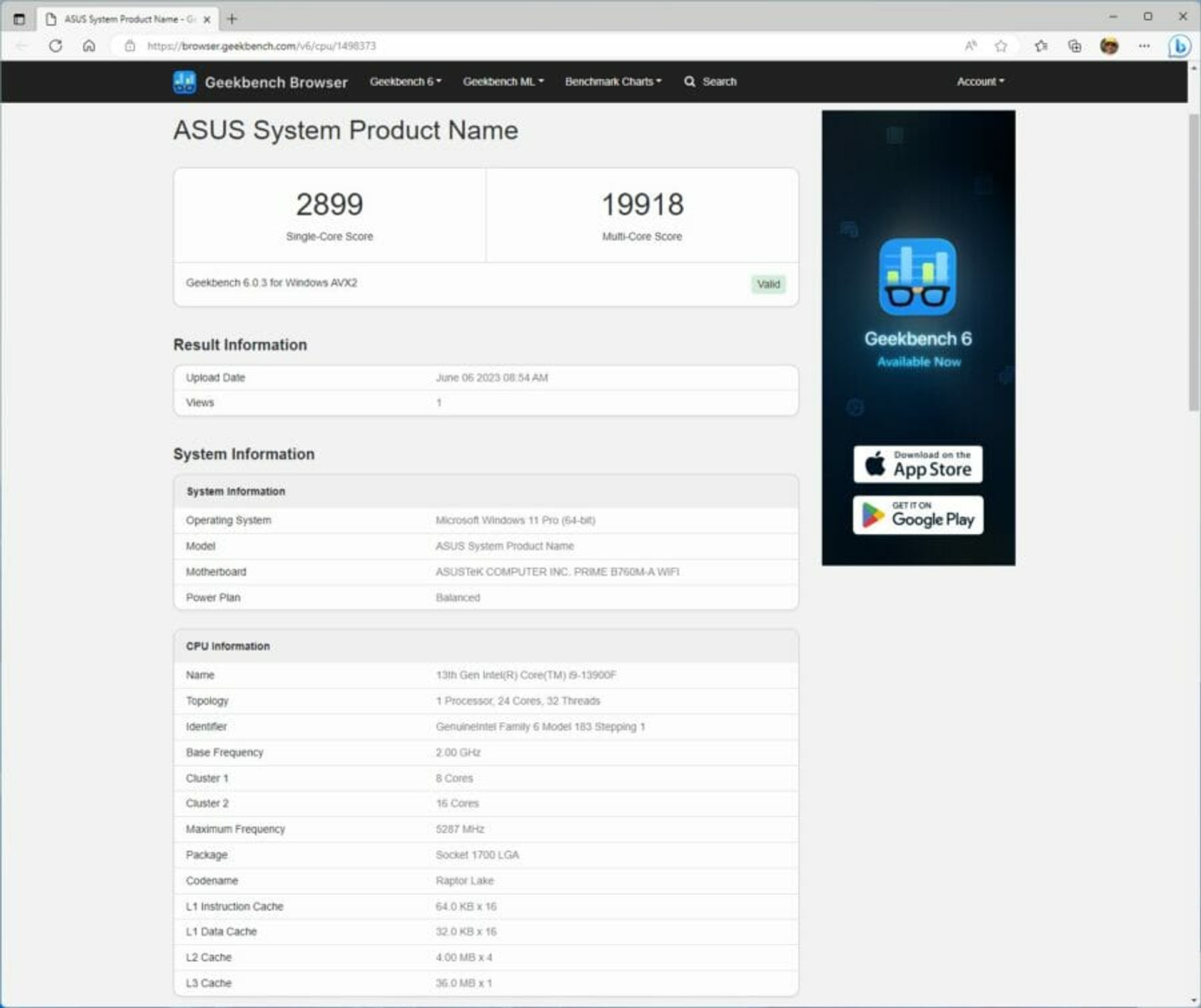Open the Bing sidebar icon

(1179, 46)
